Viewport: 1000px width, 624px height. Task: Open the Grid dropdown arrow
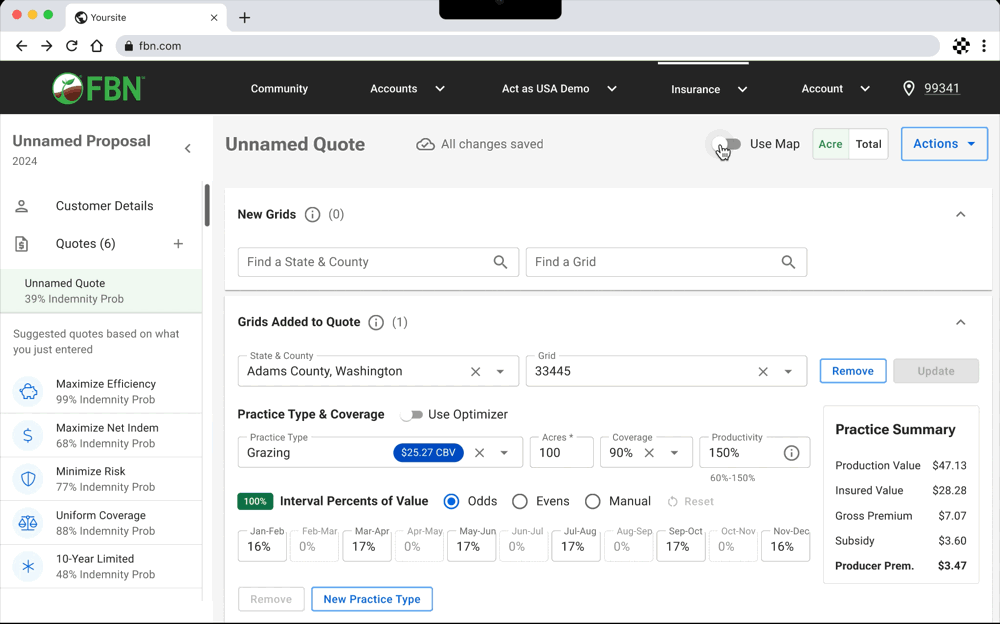tap(788, 371)
